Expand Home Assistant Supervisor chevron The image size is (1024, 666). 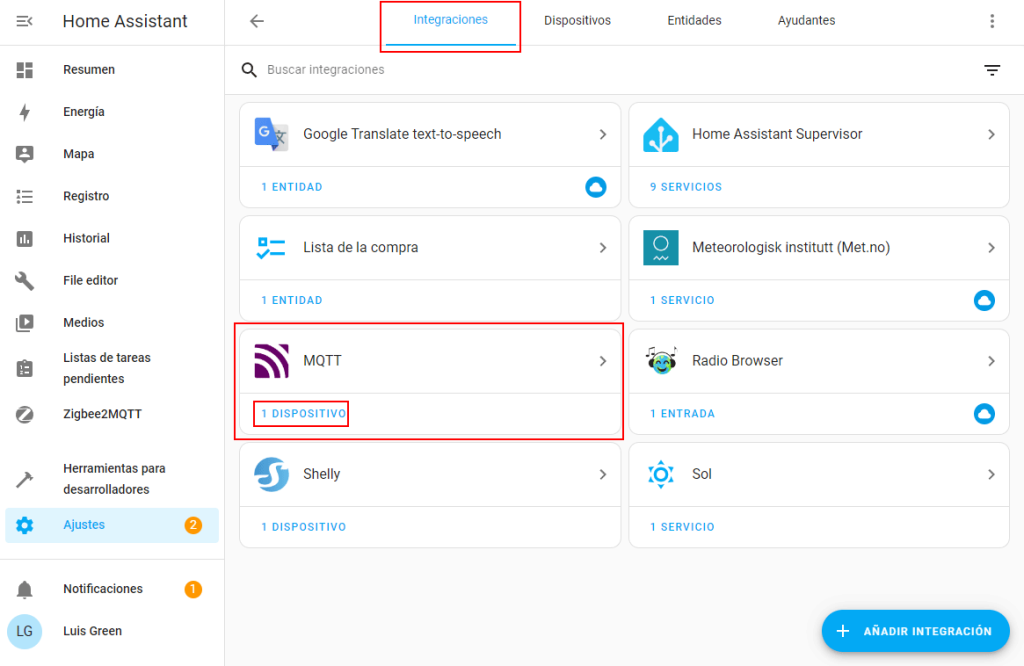tap(992, 134)
